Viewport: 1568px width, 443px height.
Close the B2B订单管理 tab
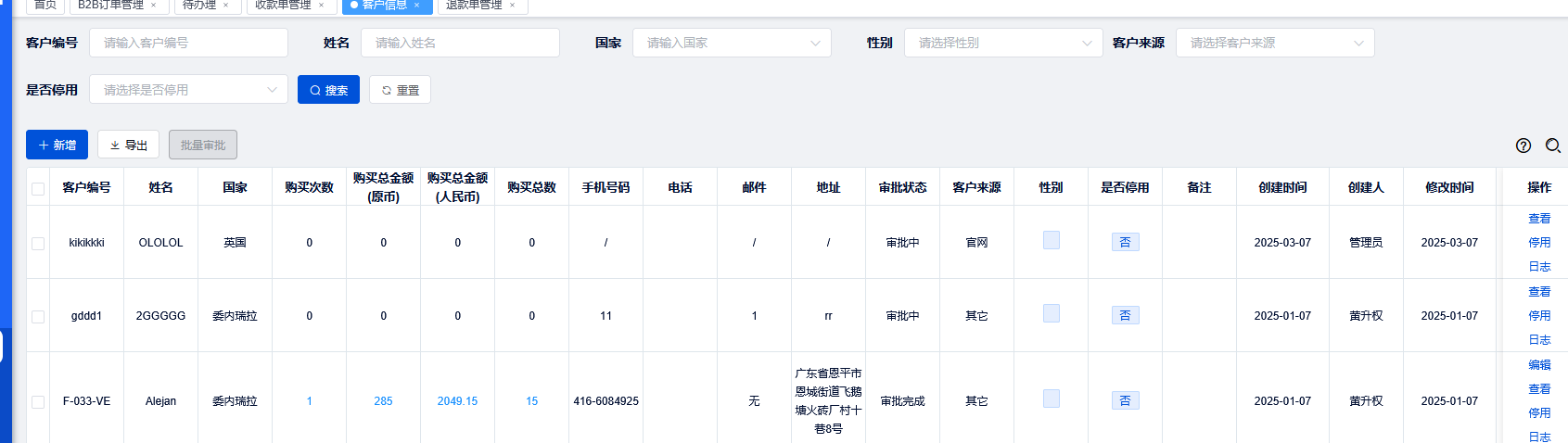154,6
